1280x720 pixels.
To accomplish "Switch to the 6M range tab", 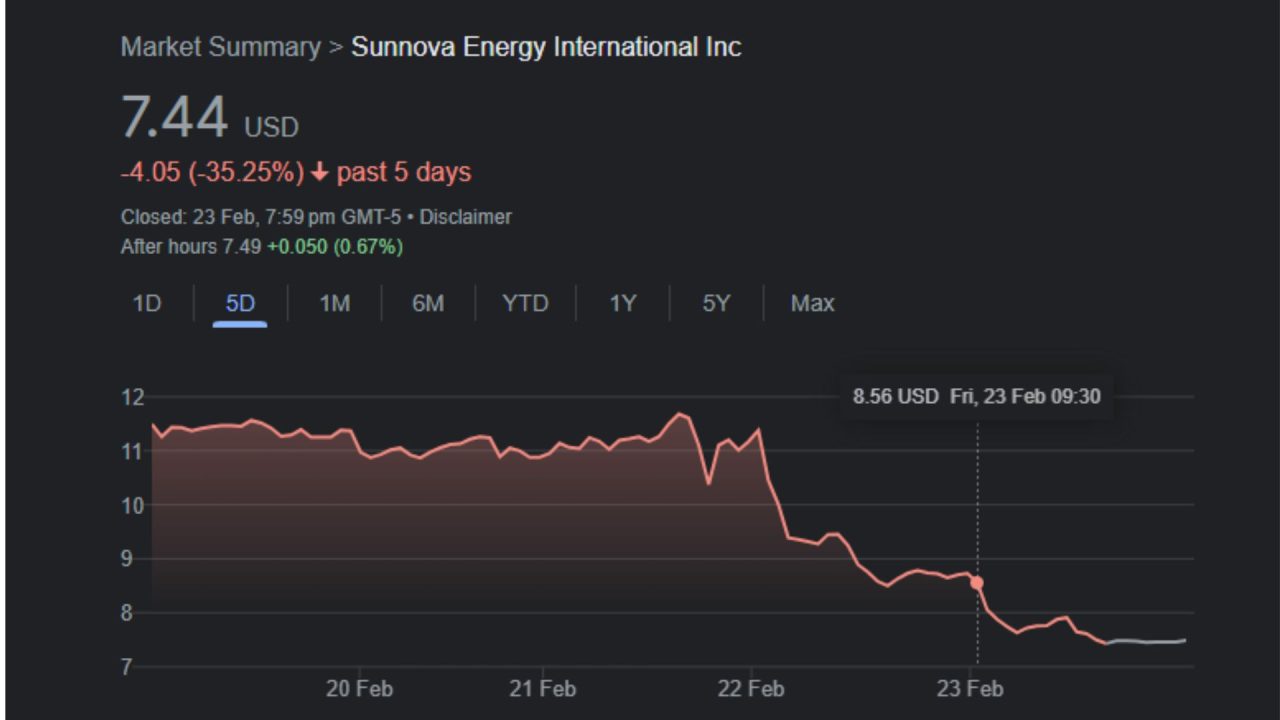I will [428, 303].
